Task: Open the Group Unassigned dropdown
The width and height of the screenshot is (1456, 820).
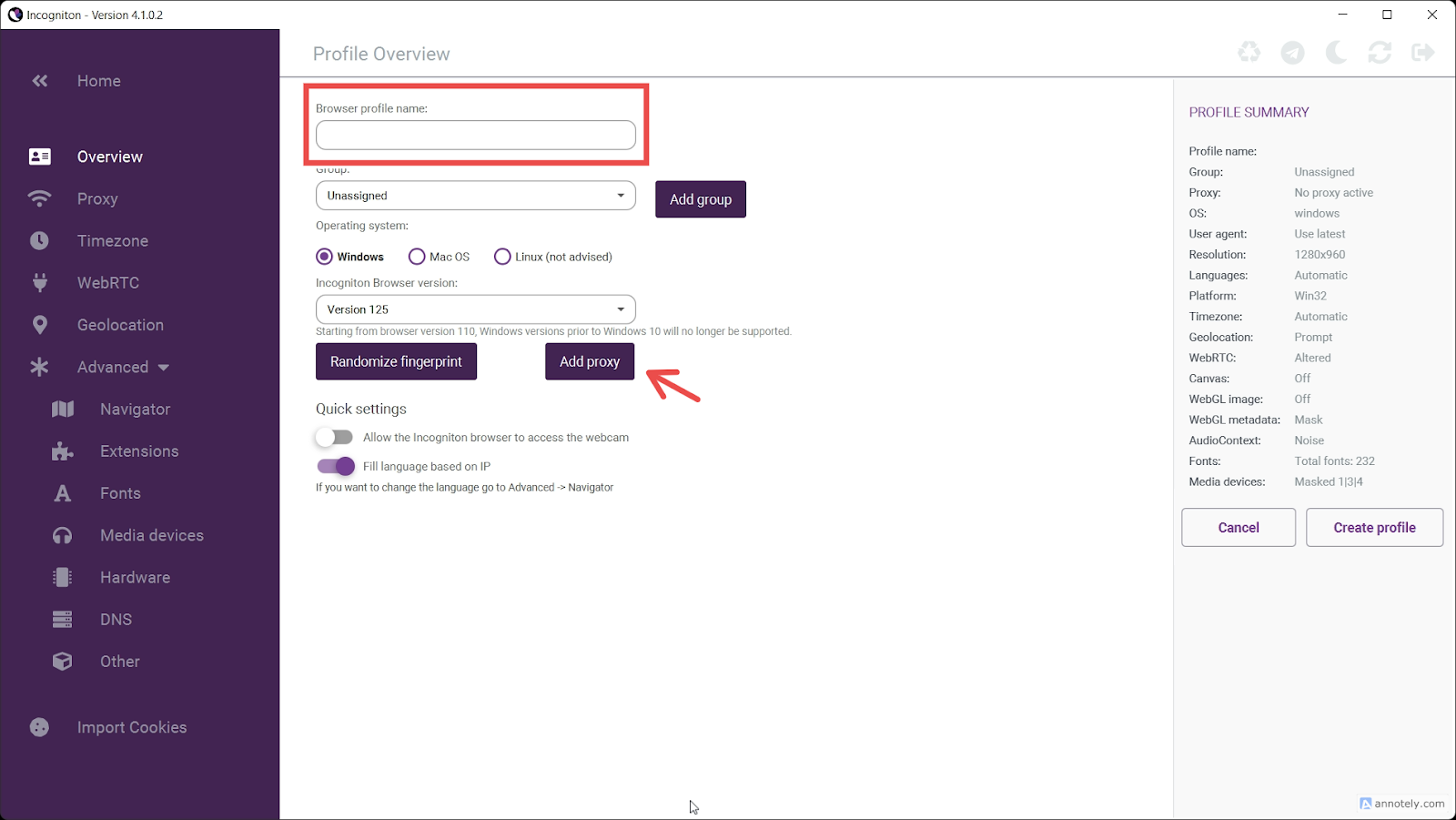Action: click(476, 196)
